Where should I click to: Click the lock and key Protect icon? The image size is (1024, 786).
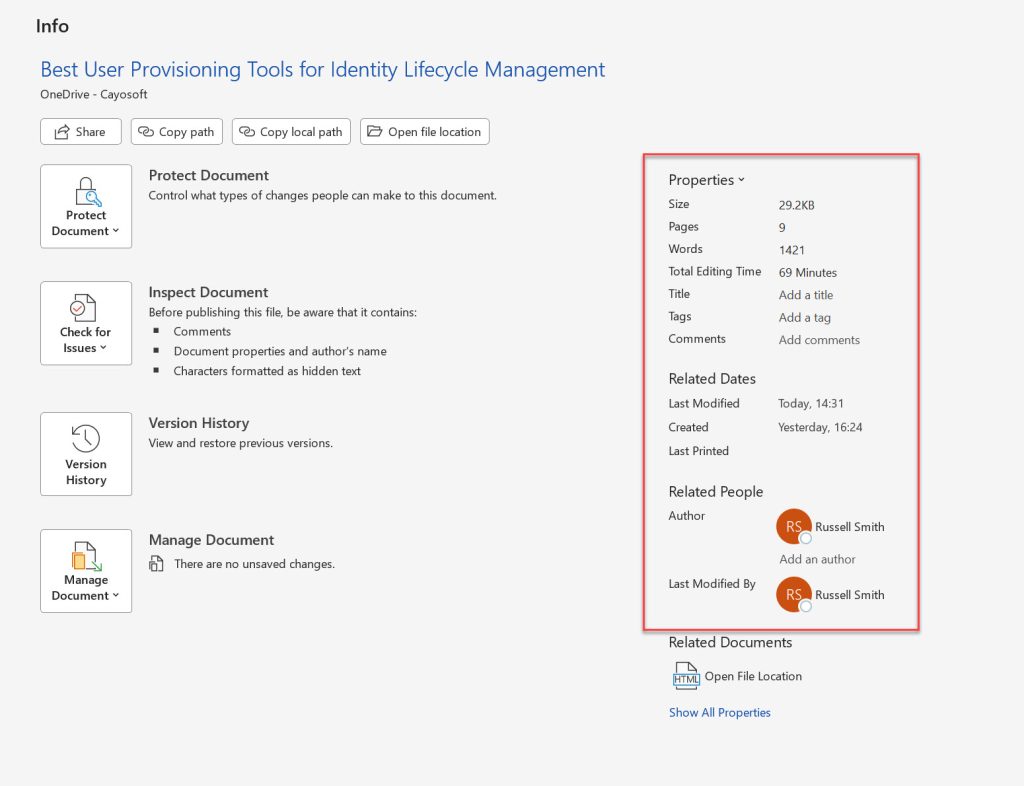87,191
